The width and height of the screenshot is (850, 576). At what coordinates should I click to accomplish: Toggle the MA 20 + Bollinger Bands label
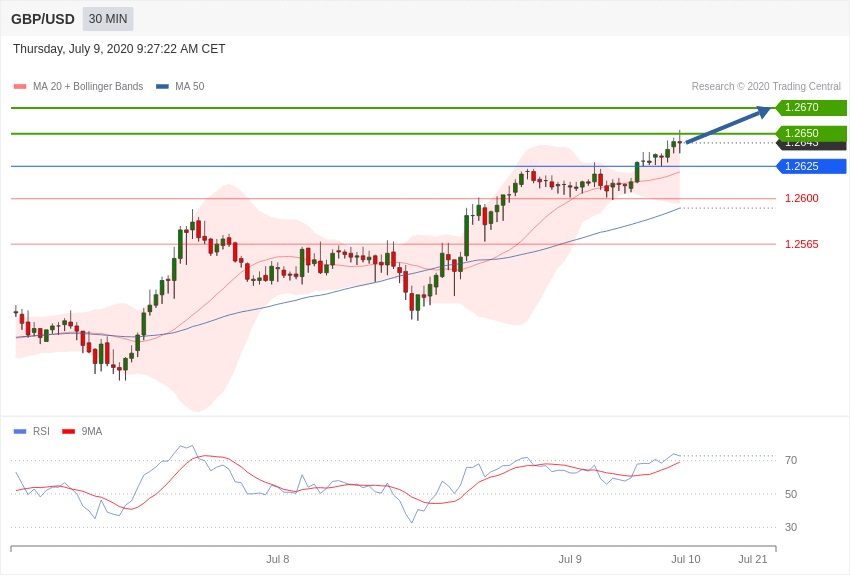tap(88, 87)
